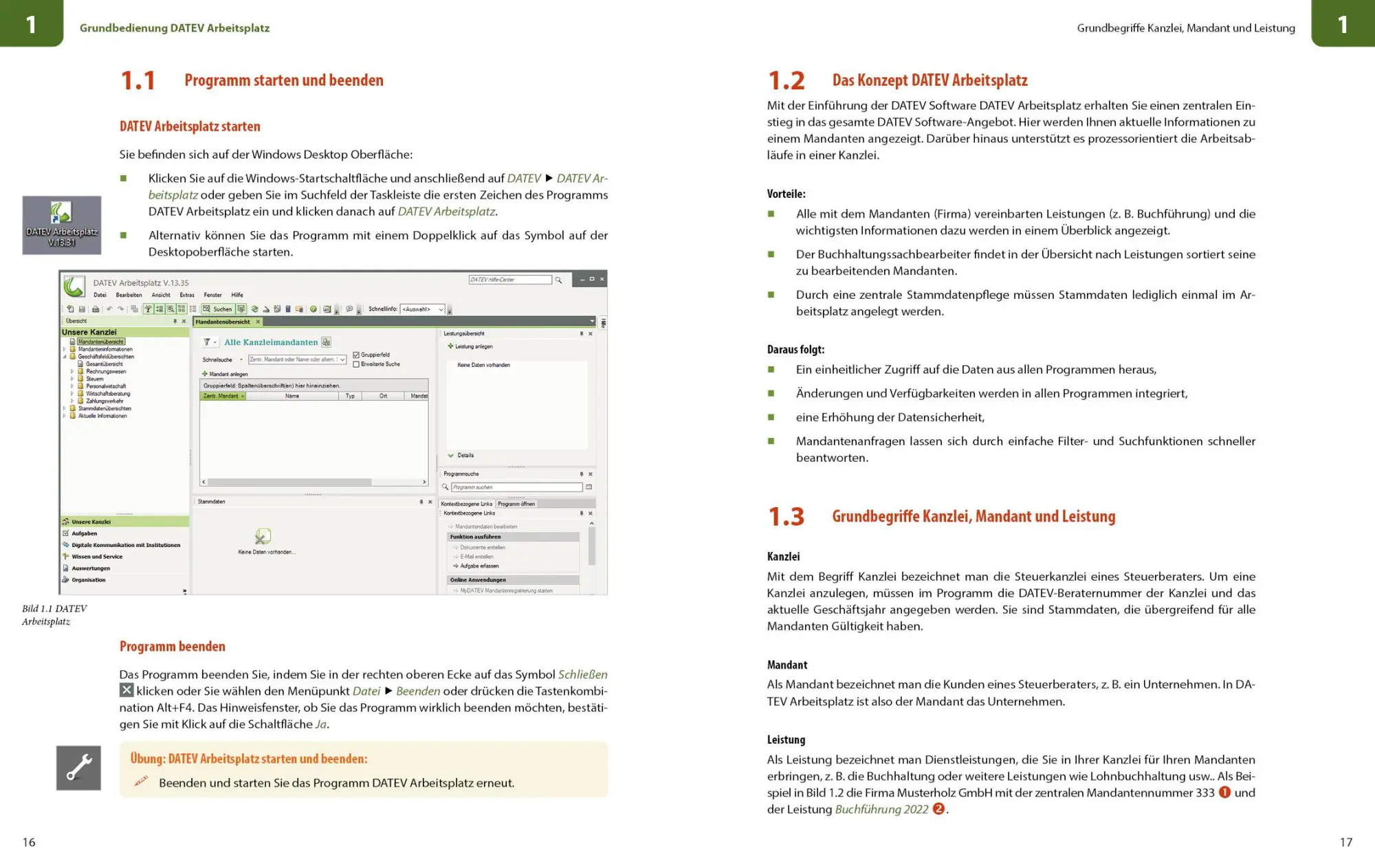
Task: Click icon right of Programm suchen field
Action: point(588,487)
